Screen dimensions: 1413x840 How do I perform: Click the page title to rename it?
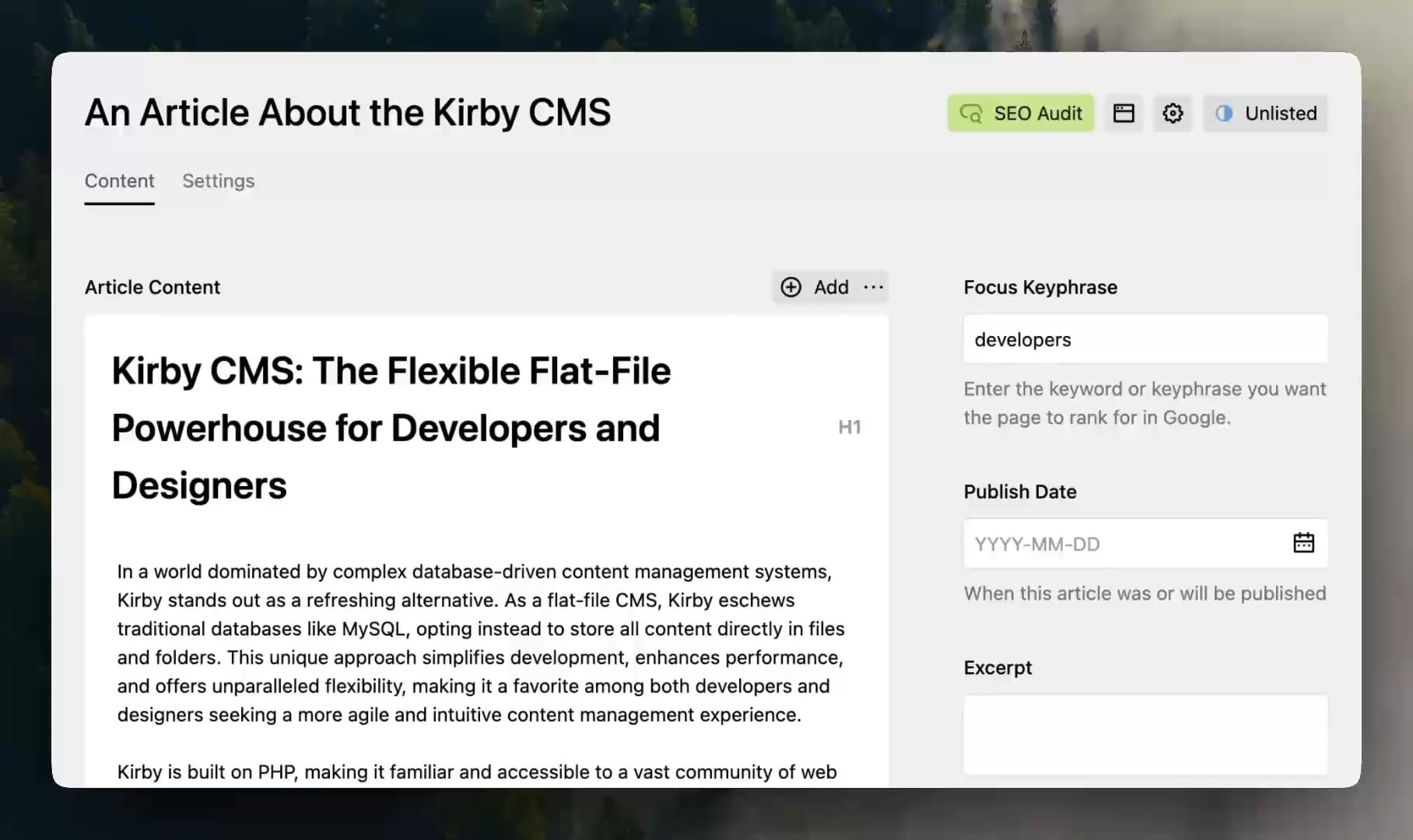coord(347,113)
